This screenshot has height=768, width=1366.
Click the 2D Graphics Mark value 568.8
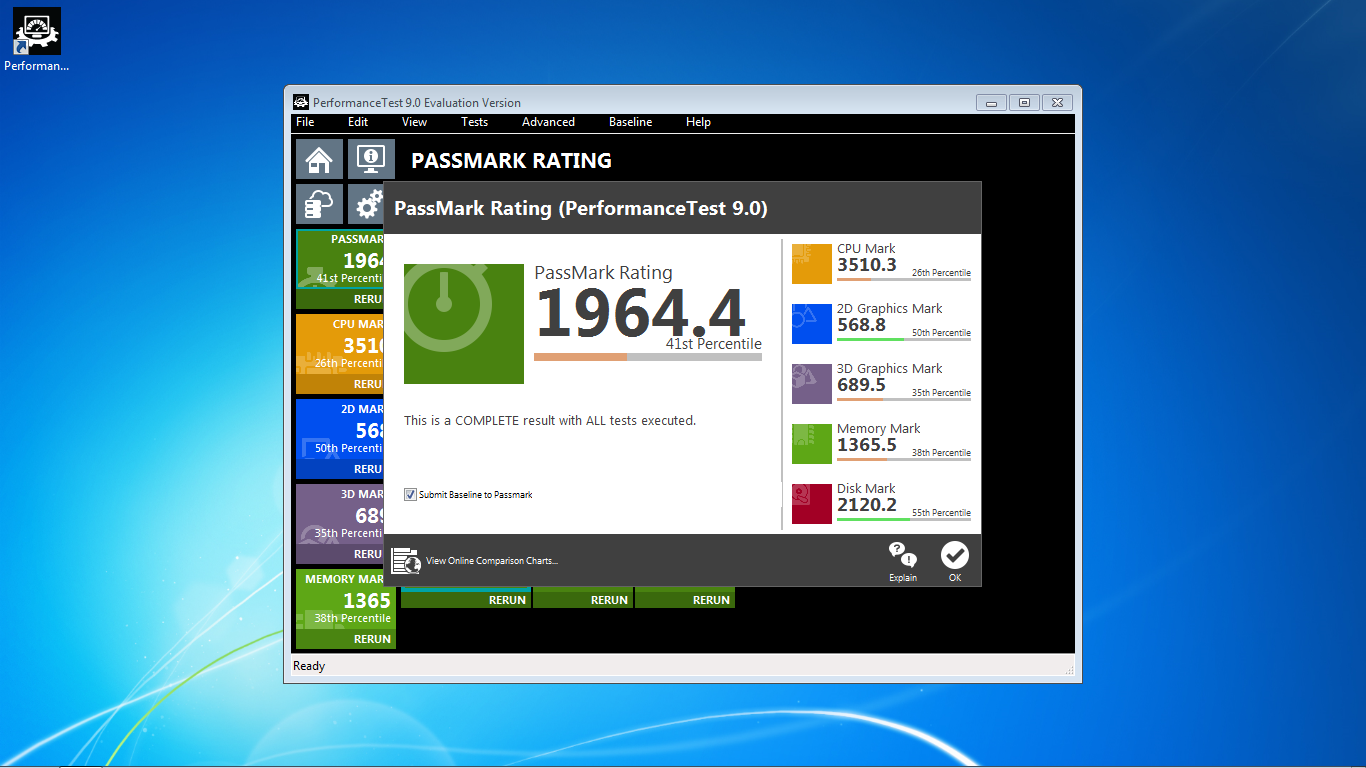coord(862,325)
